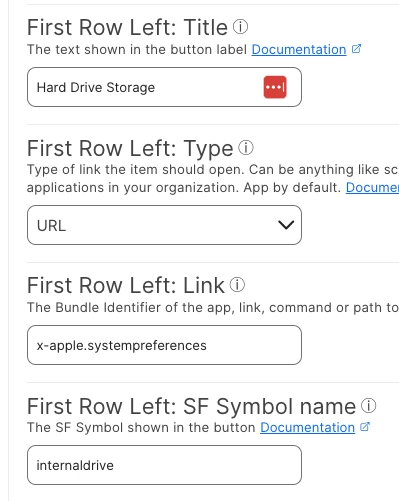Open the red password manager icon in Title field
399x501 pixels.
click(x=275, y=87)
